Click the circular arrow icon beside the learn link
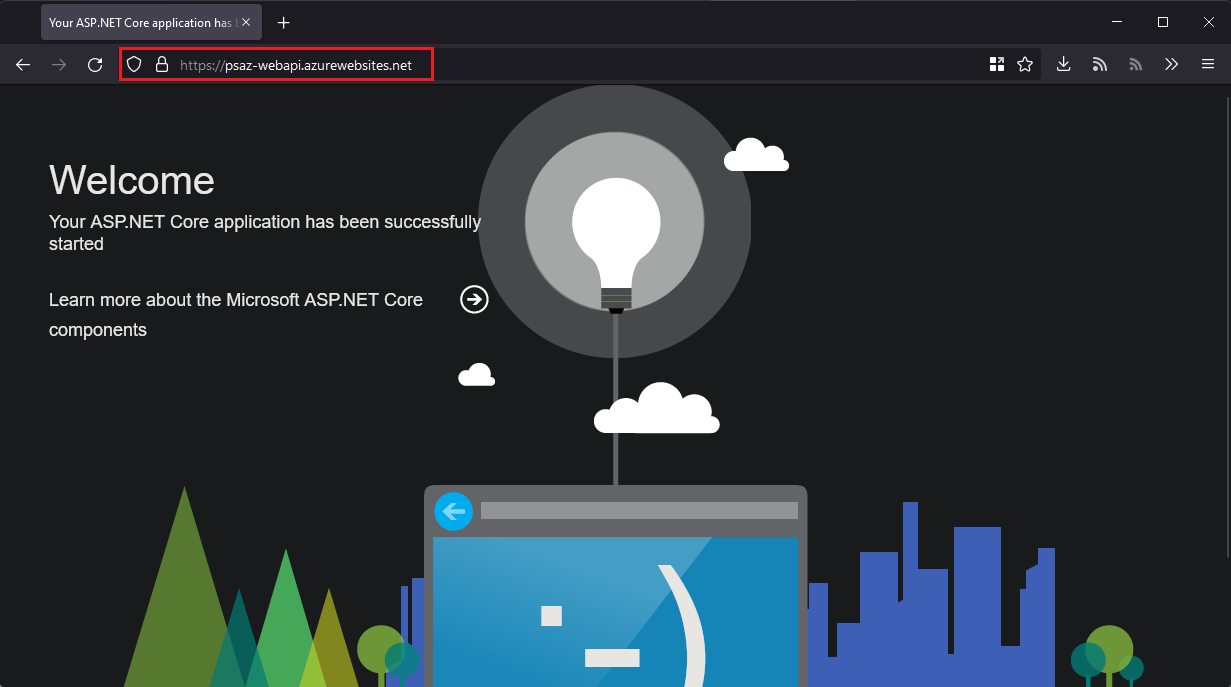 (x=473, y=299)
